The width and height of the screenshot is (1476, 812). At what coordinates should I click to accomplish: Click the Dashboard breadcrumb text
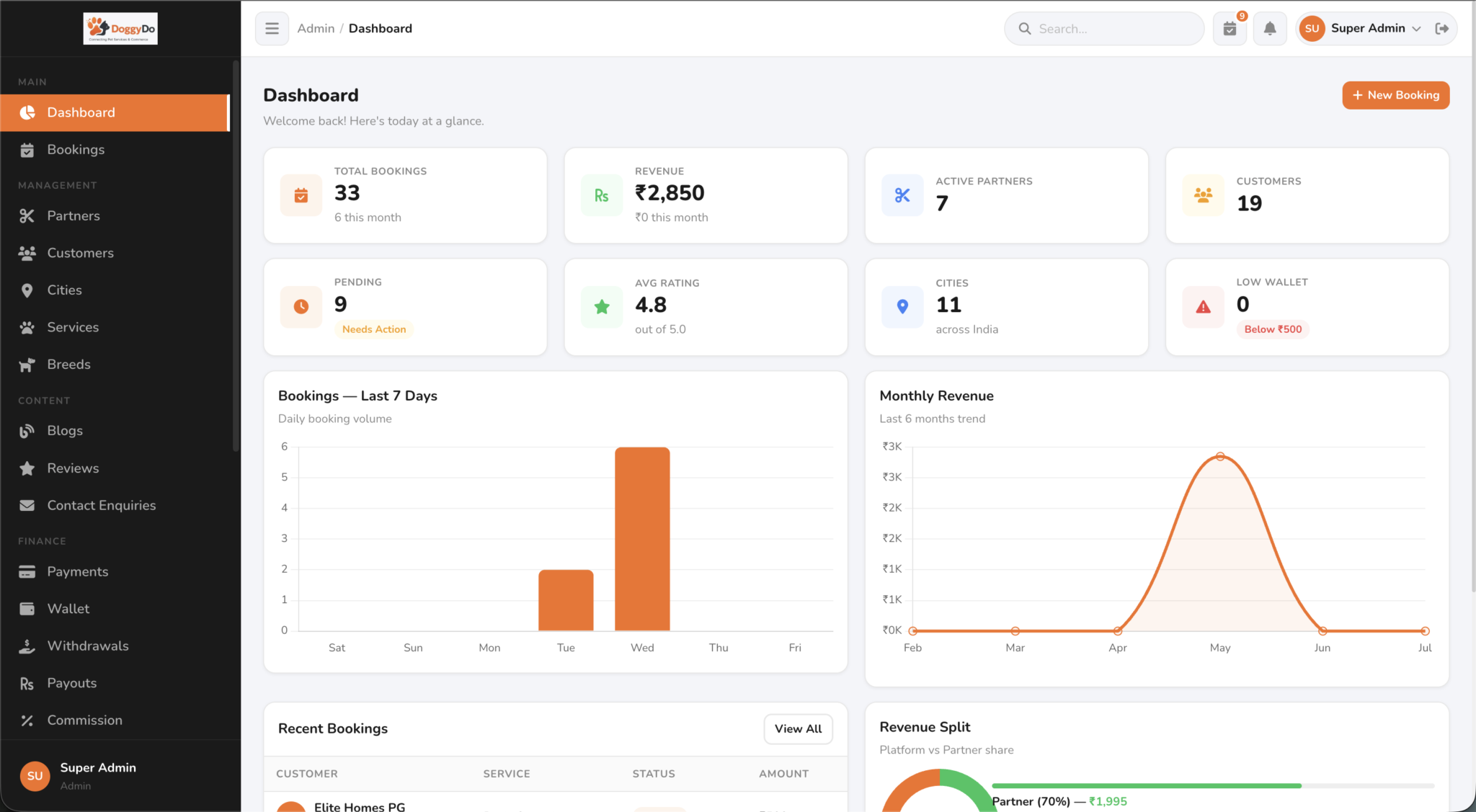(381, 29)
